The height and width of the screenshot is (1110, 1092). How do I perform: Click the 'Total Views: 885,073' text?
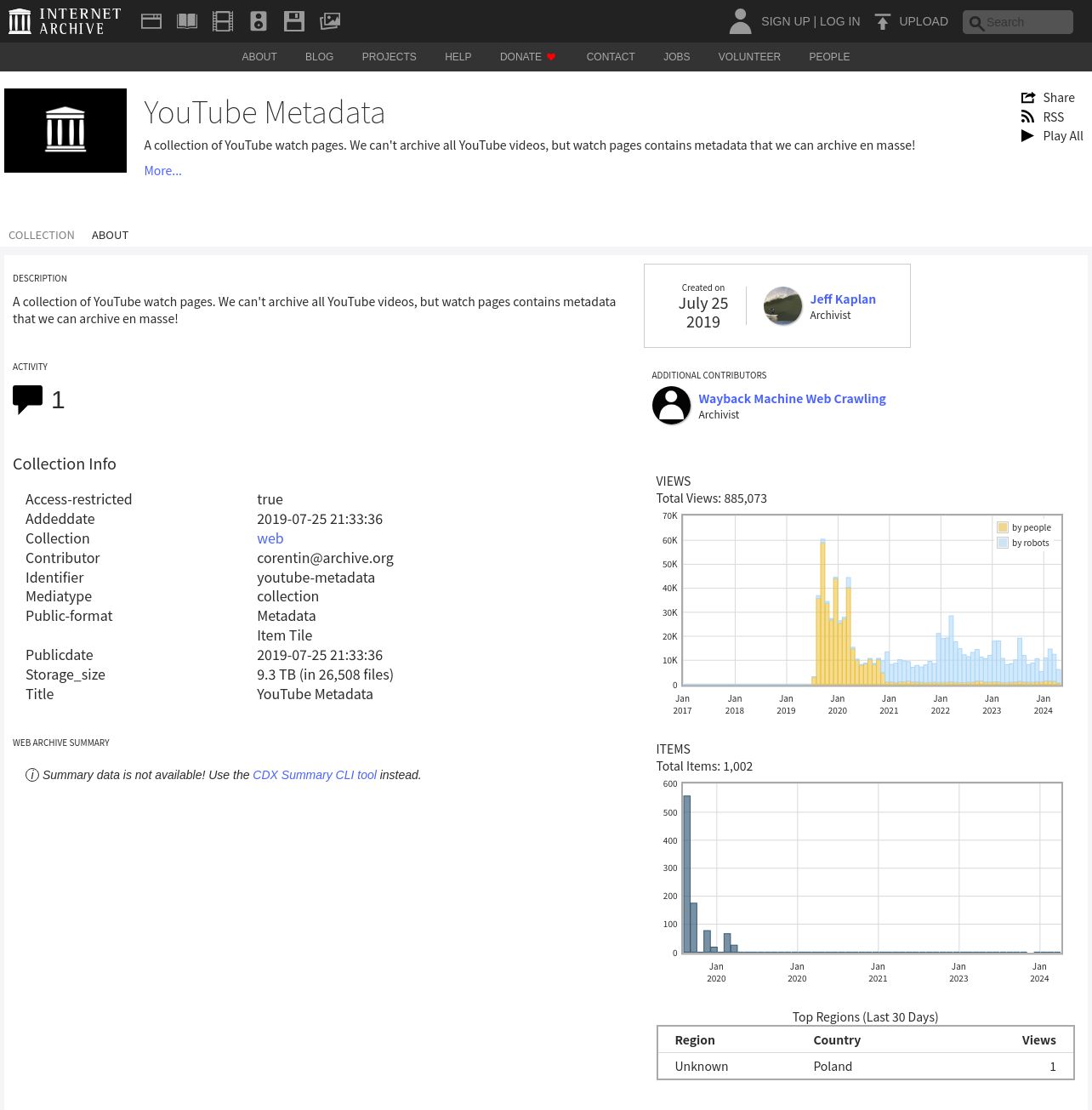711,498
